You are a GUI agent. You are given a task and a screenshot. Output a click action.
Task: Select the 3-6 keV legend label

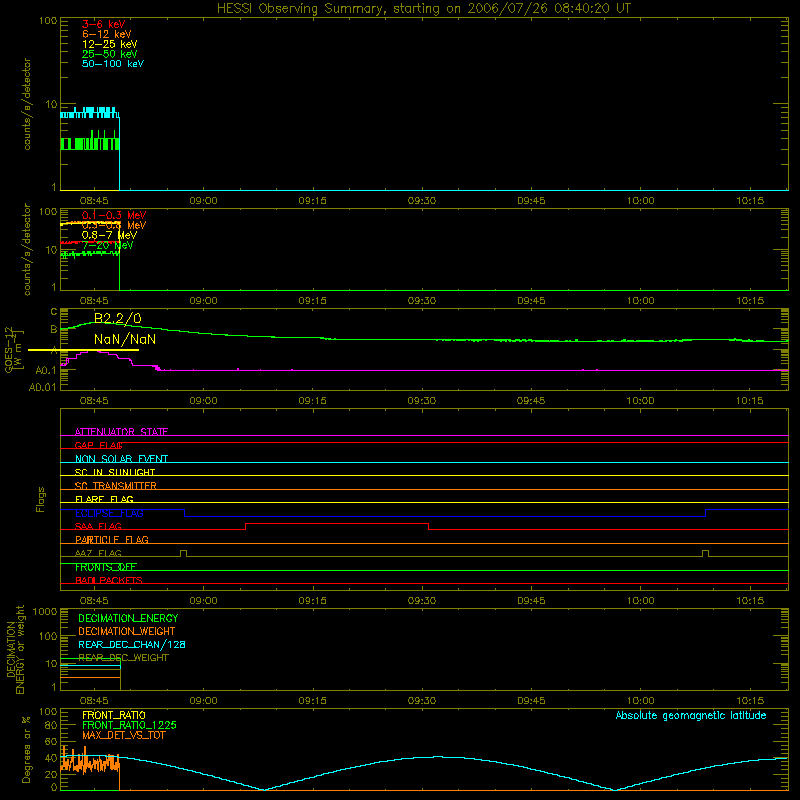tap(103, 24)
